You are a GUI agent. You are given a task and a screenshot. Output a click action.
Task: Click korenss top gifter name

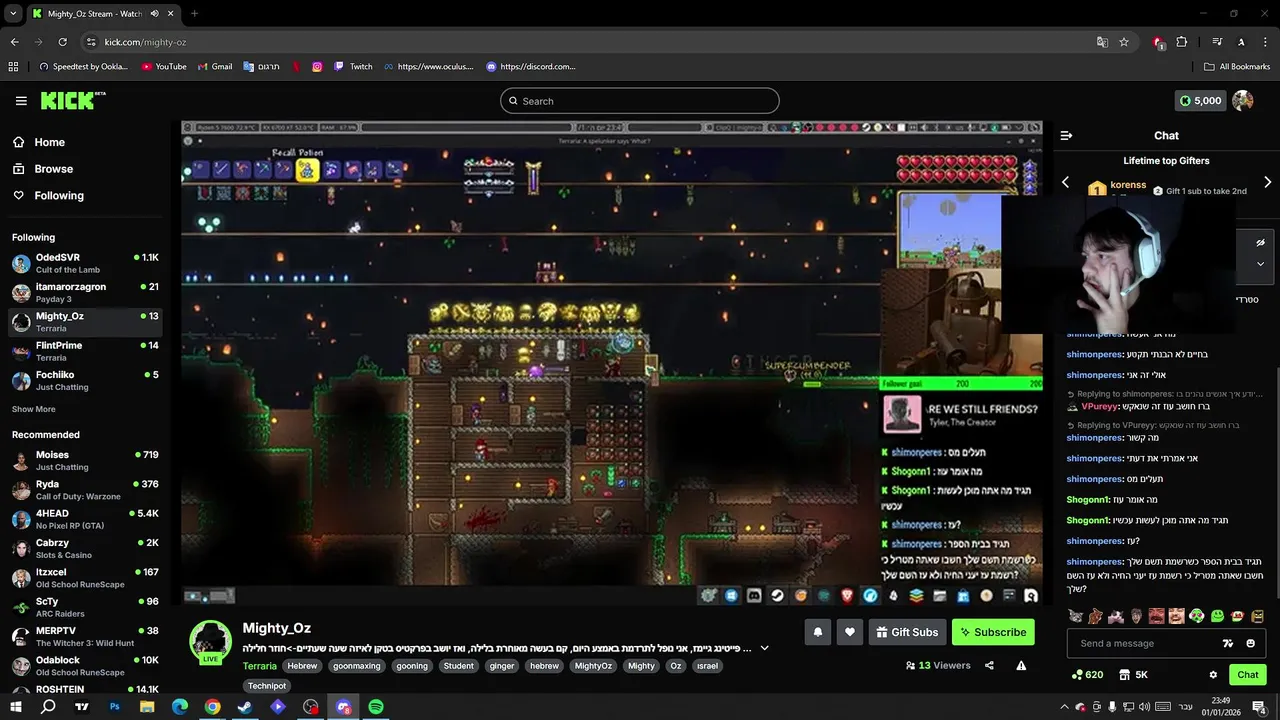[1128, 185]
